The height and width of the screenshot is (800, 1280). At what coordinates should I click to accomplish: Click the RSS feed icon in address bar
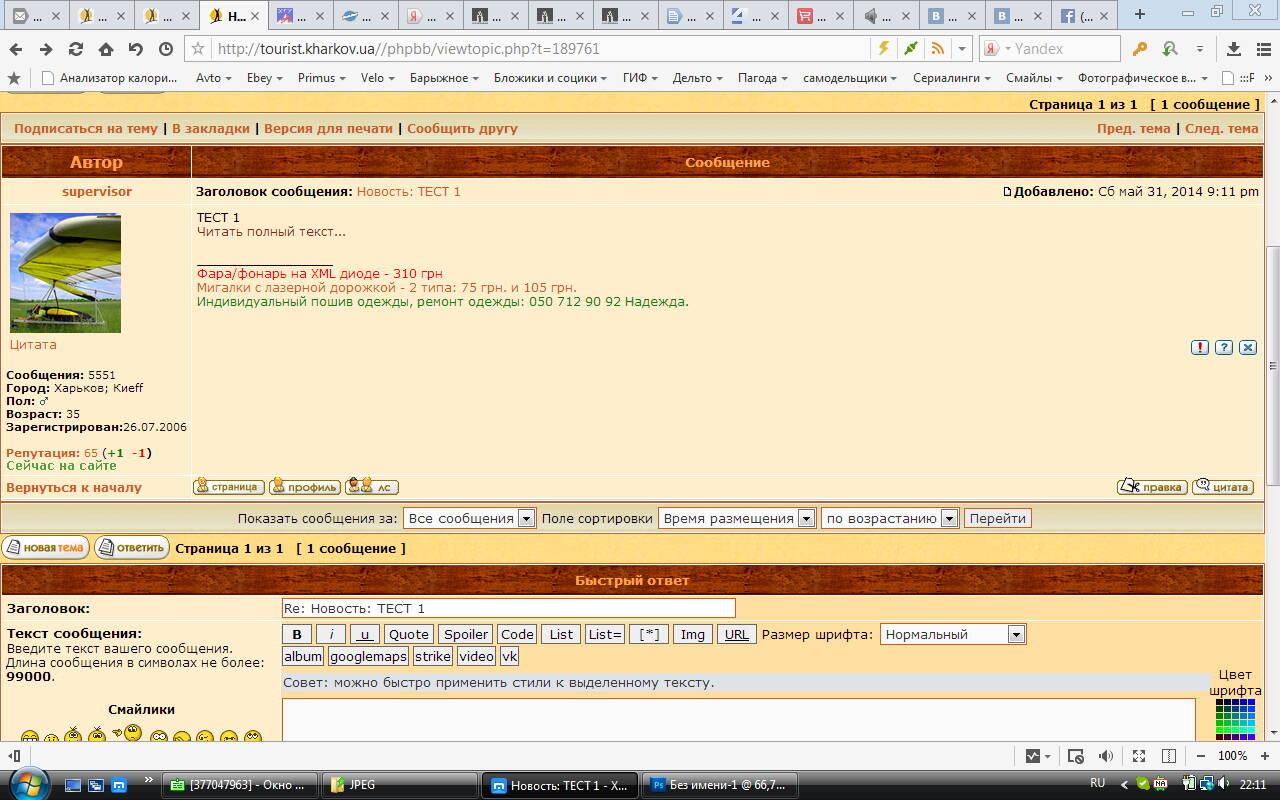click(937, 49)
